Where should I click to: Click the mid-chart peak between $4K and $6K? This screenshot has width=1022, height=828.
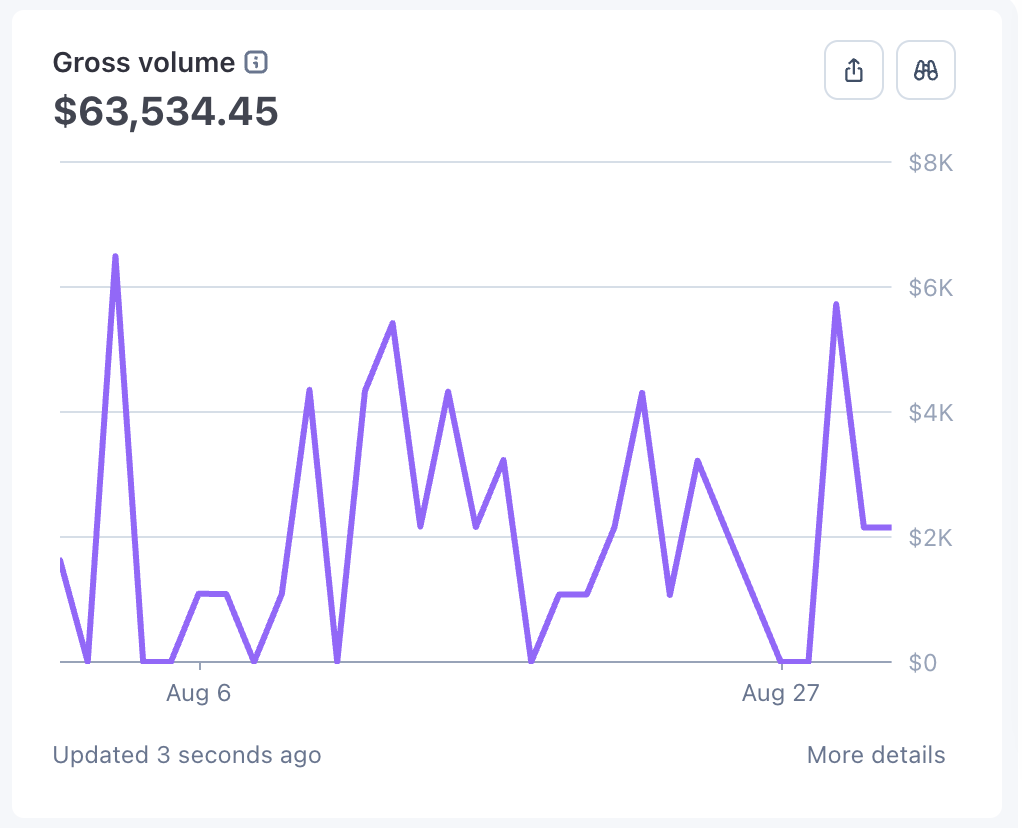[x=393, y=323]
